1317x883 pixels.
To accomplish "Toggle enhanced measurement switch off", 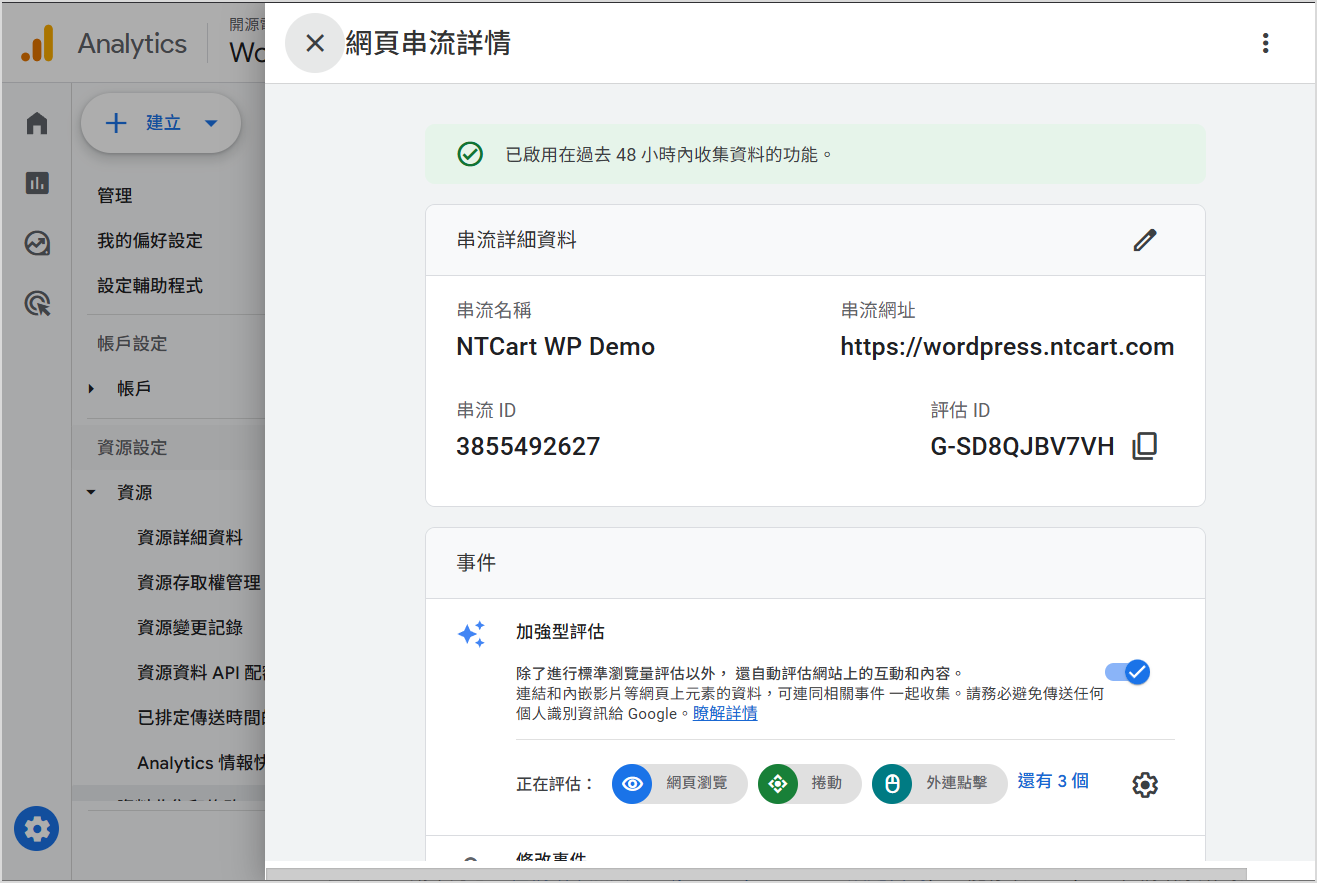I will (x=1127, y=672).
